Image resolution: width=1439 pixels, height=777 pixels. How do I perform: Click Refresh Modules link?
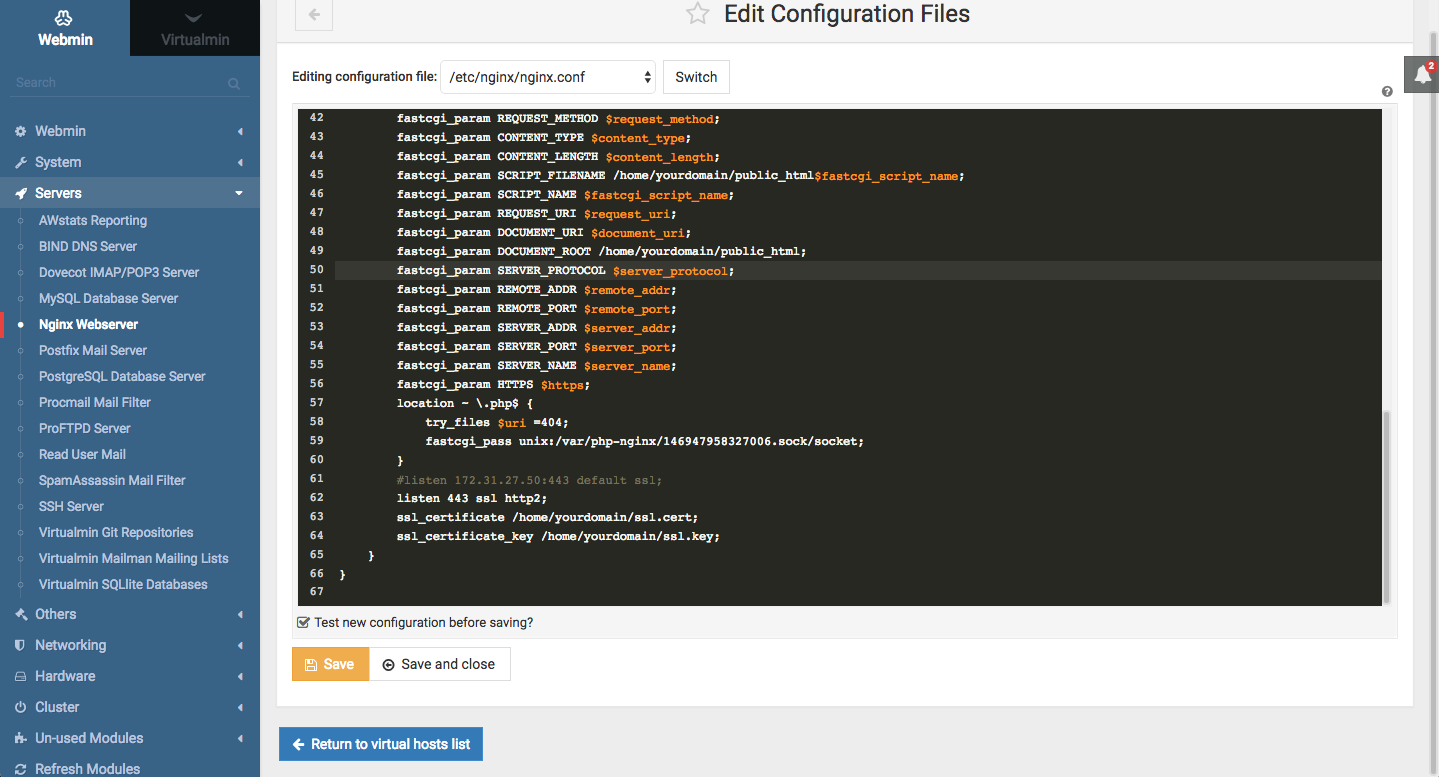pyautogui.click(x=87, y=769)
